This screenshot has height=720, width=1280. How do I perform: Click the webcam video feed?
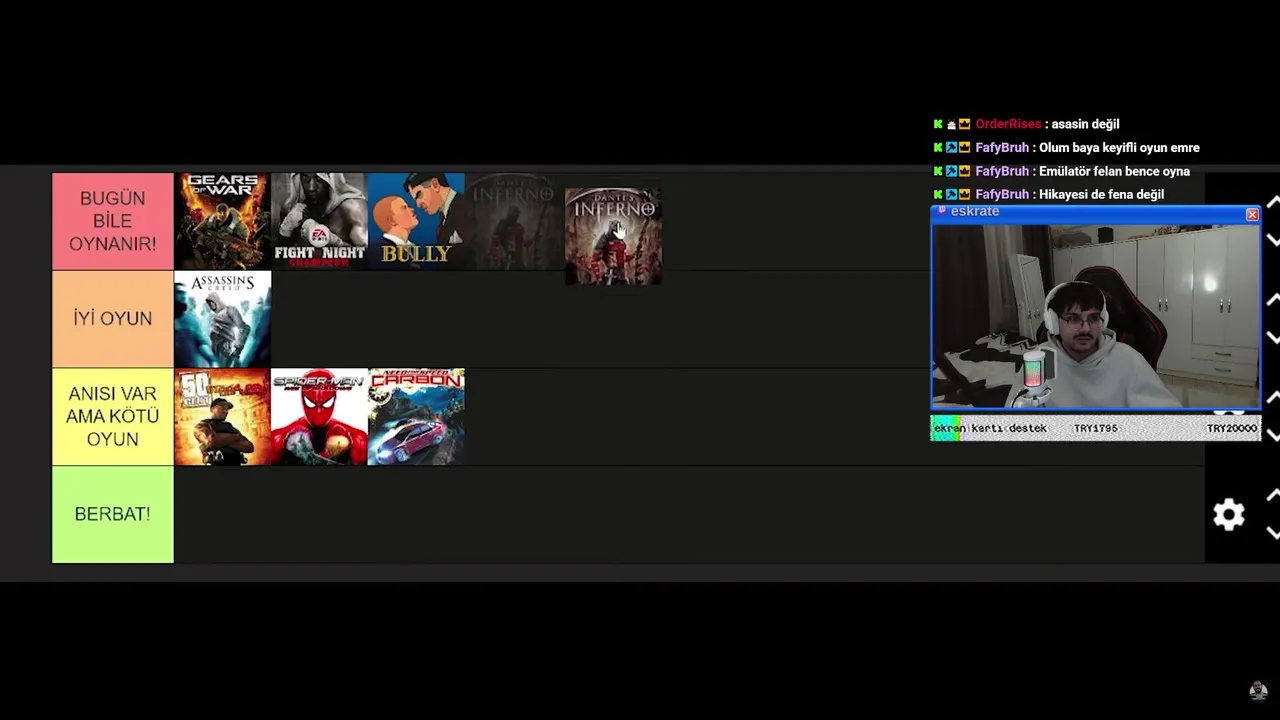click(1096, 315)
